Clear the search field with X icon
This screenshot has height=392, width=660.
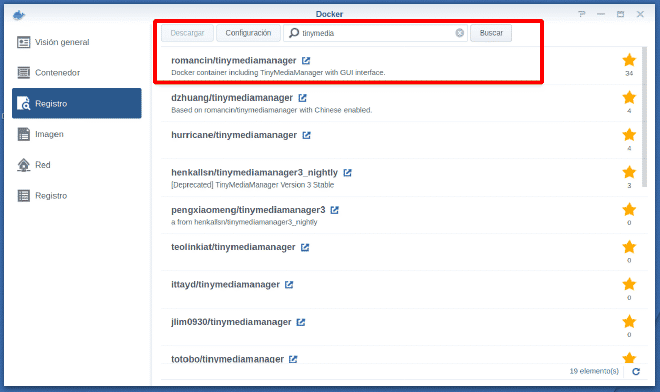(460, 33)
